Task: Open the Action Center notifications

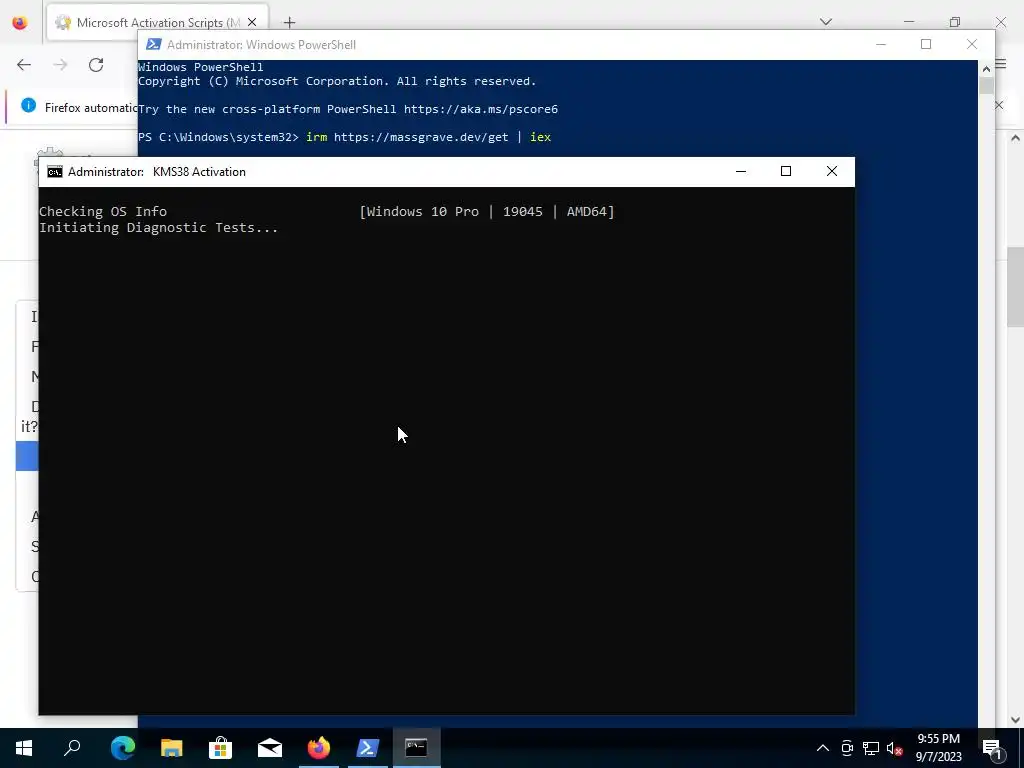Action: pos(991,748)
